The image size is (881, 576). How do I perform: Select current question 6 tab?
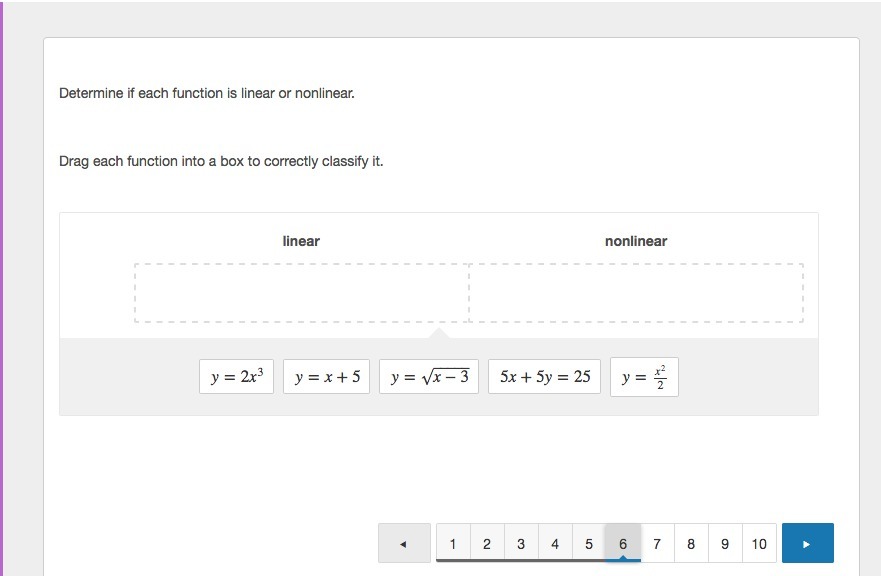click(x=623, y=543)
